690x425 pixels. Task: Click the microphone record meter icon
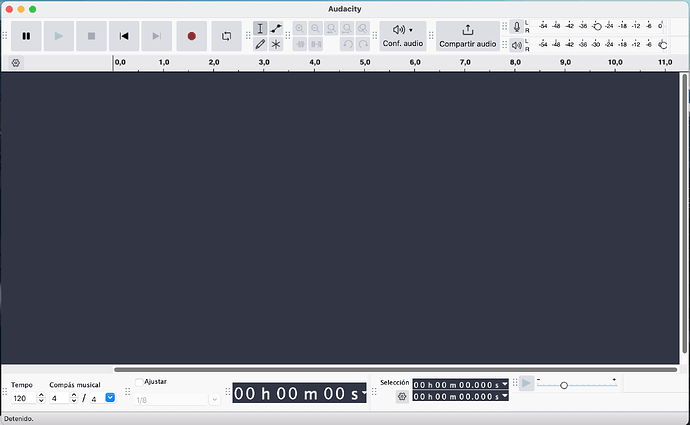click(x=517, y=27)
